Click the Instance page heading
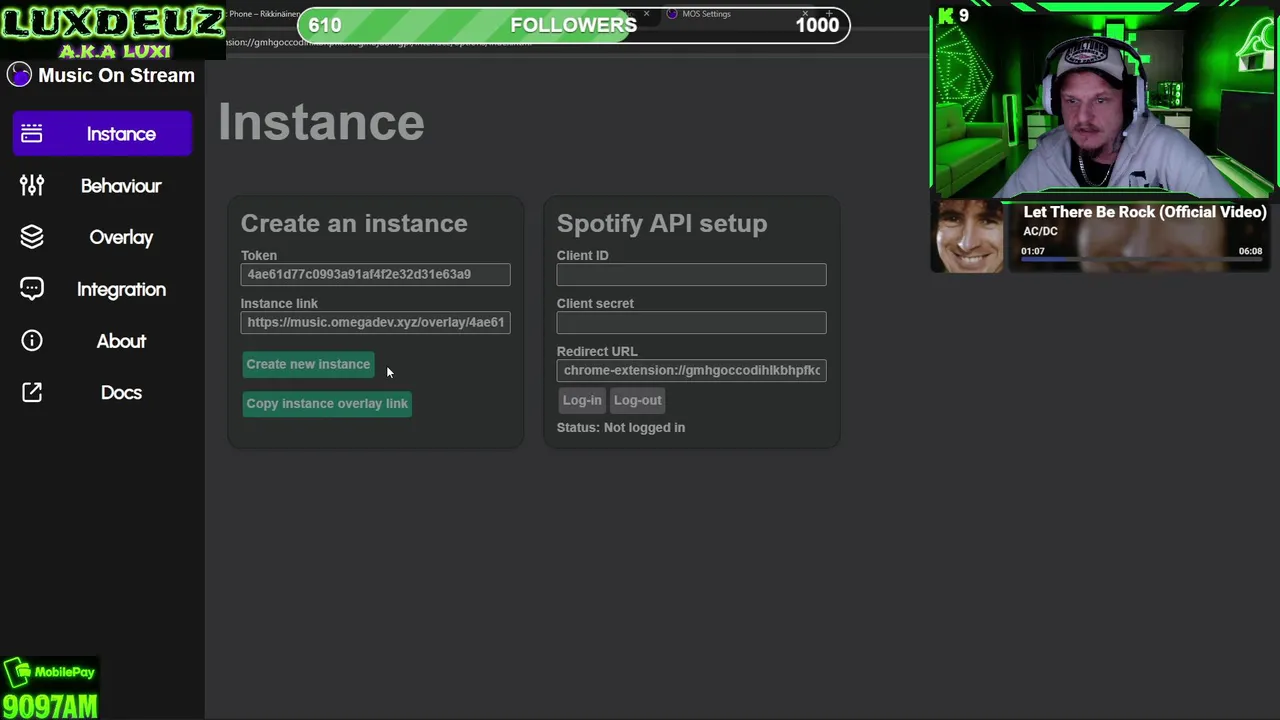The height and width of the screenshot is (720, 1280). [321, 122]
